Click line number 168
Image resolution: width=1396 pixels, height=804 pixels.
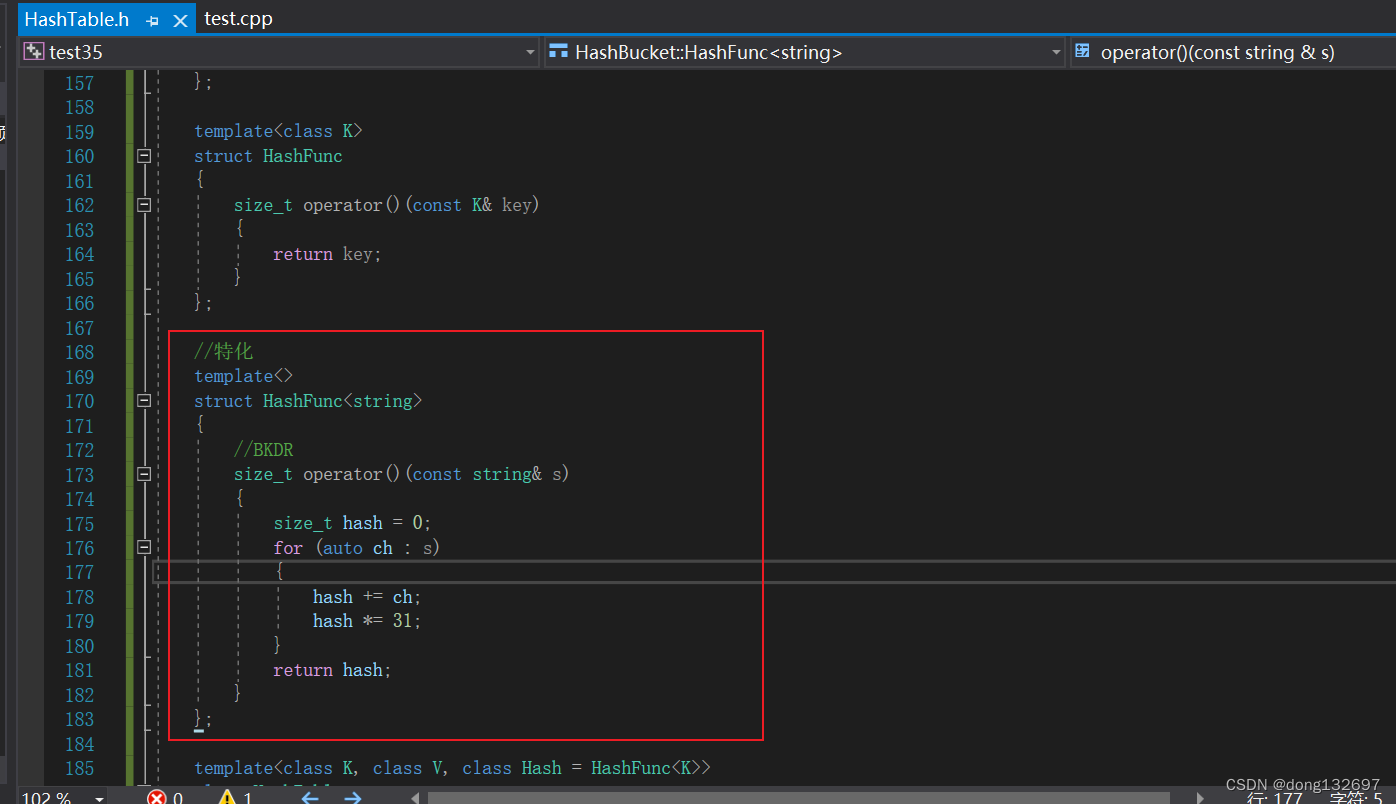[79, 352]
